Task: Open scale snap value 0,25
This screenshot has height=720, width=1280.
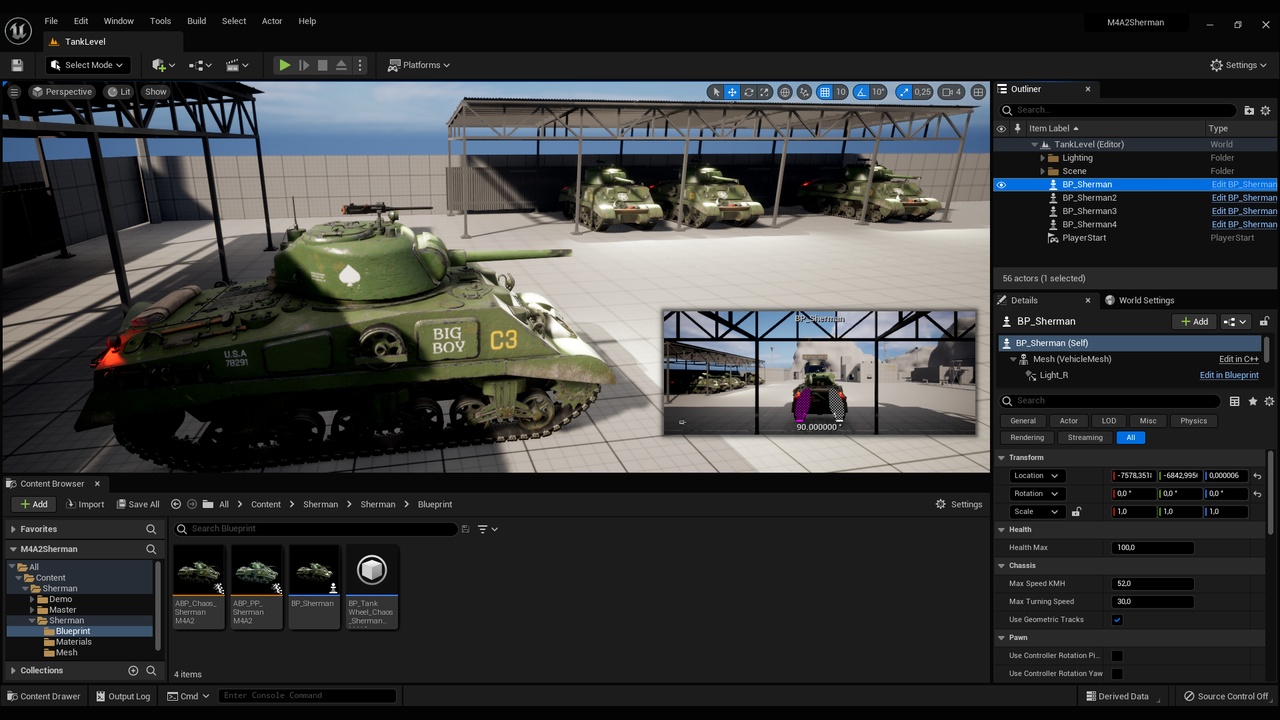Action: (922, 92)
